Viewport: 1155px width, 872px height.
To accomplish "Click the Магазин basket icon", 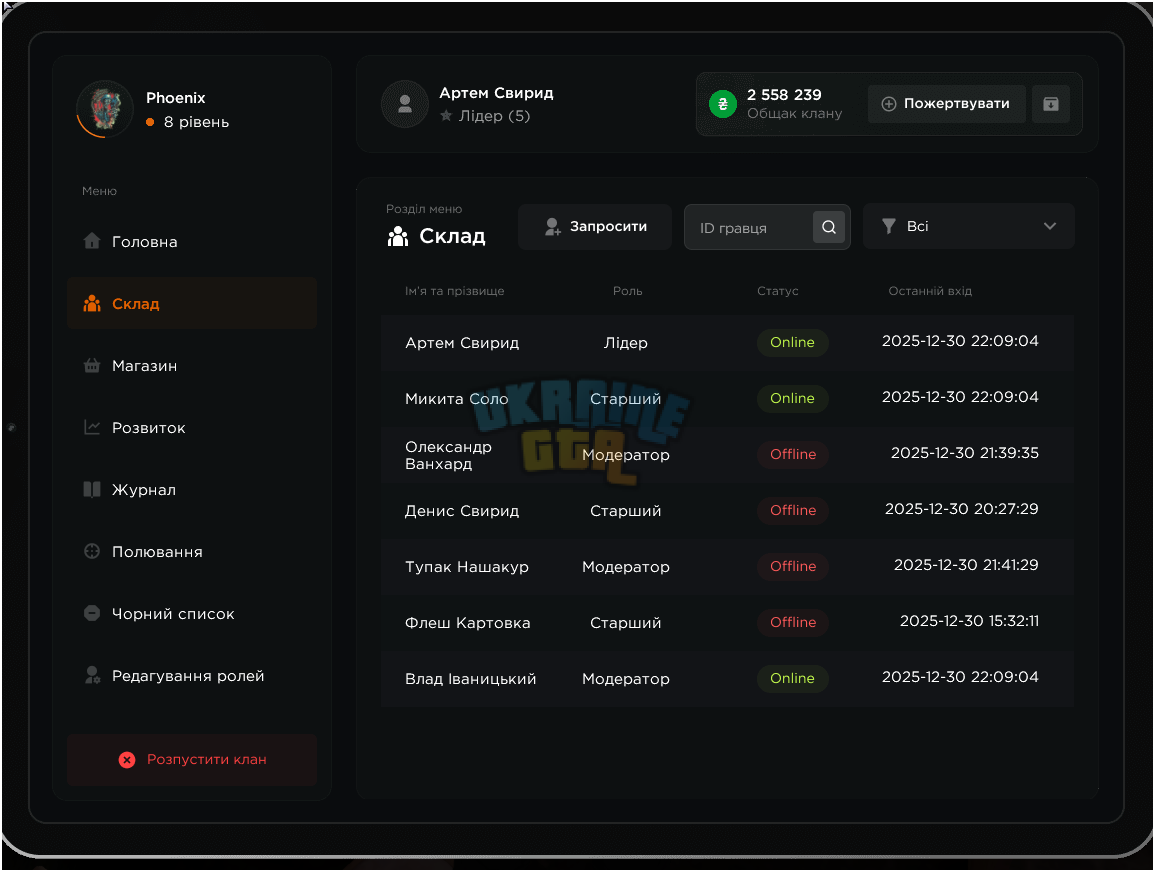I will click(92, 365).
